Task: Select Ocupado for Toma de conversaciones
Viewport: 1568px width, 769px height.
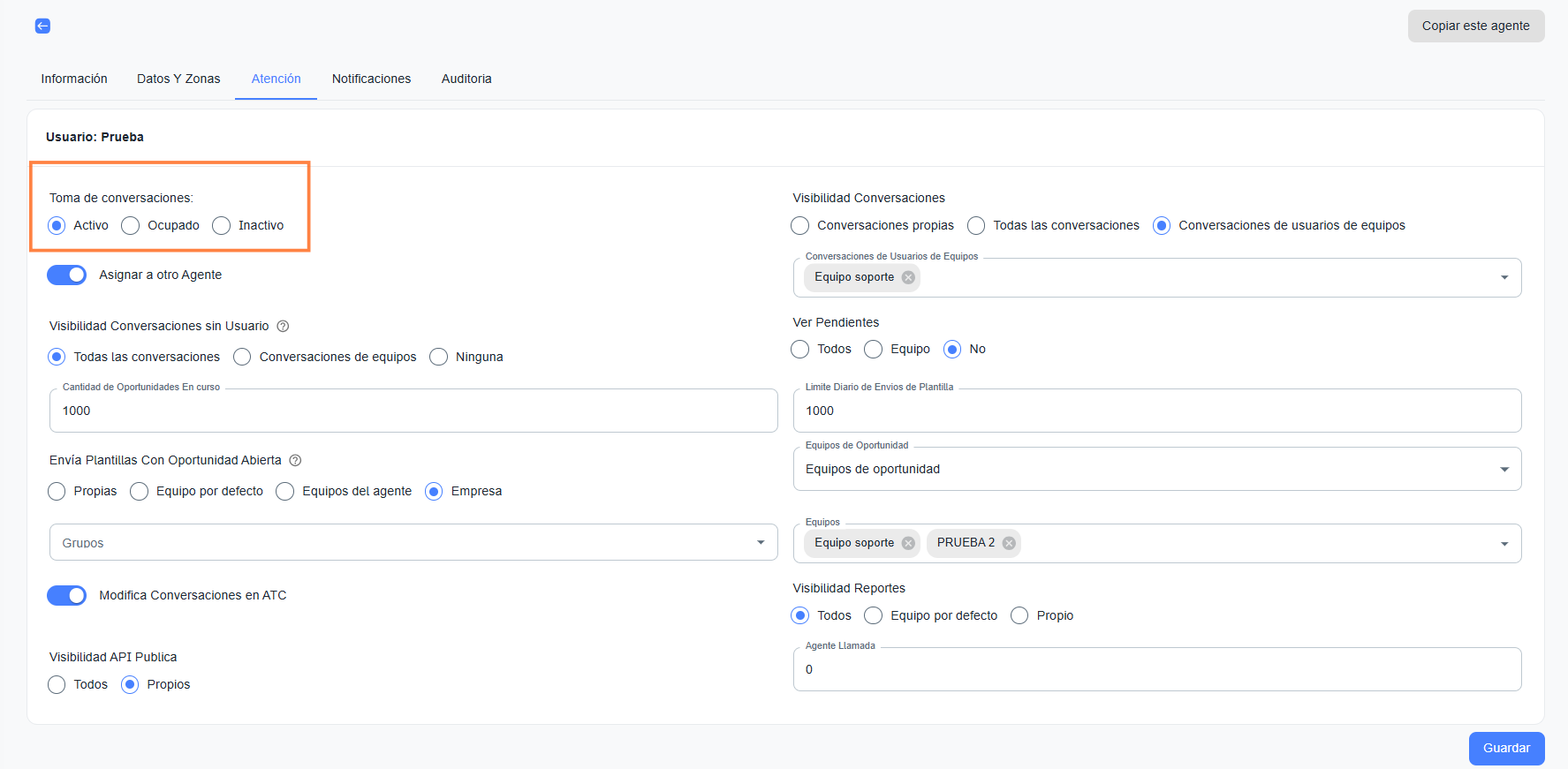Action: [x=131, y=226]
